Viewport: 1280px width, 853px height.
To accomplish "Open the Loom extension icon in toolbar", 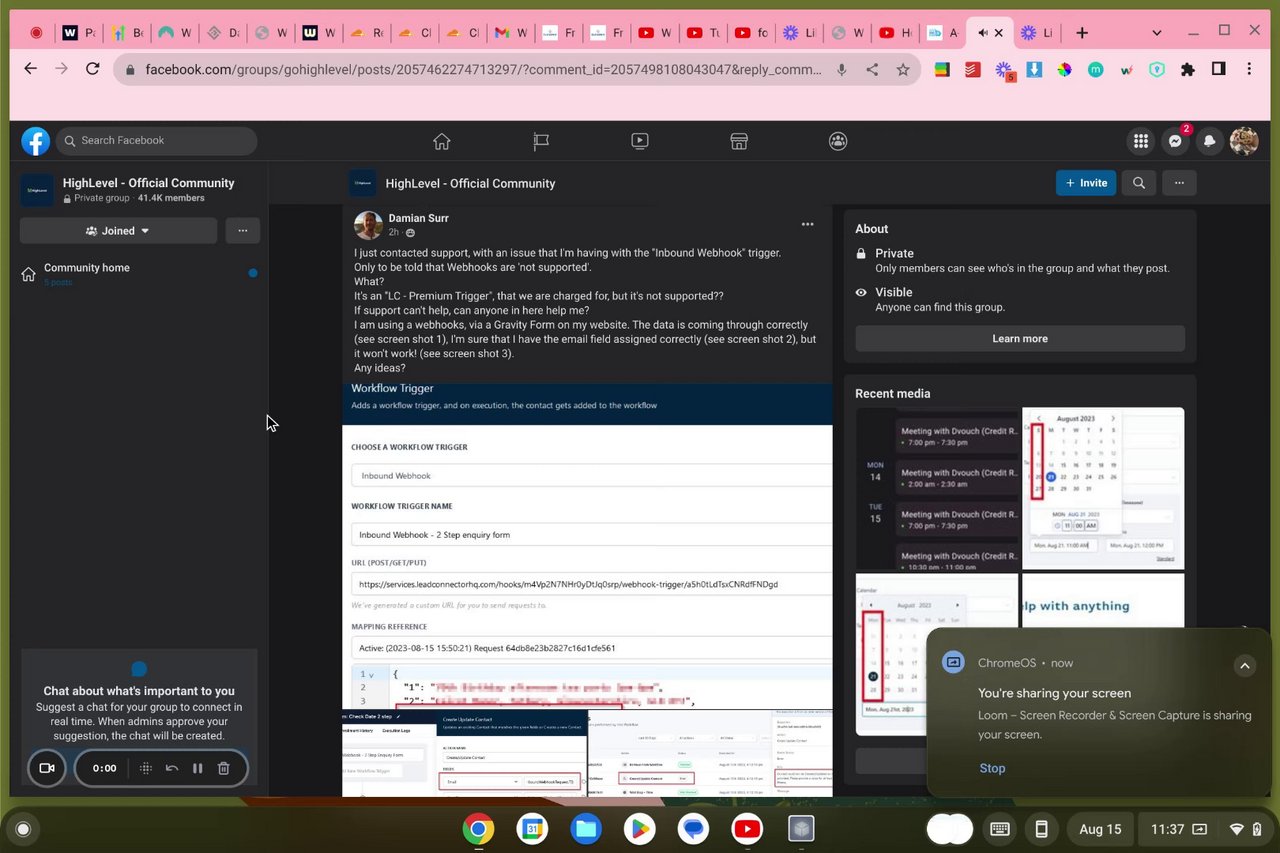I will [1004, 70].
